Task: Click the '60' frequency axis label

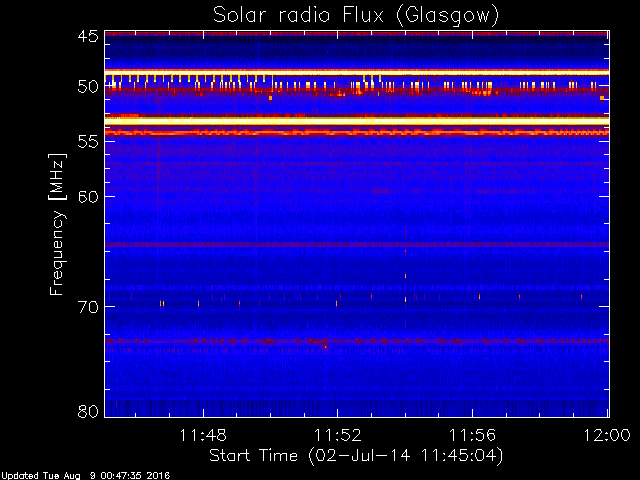Action: tap(88, 197)
